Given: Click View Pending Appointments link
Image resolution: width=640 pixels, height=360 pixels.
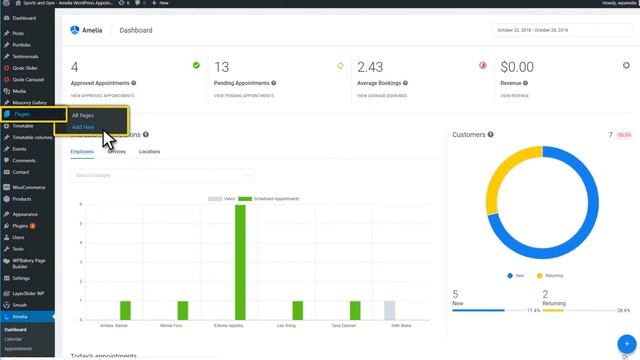Looking at the screenshot, I should click(x=244, y=96).
